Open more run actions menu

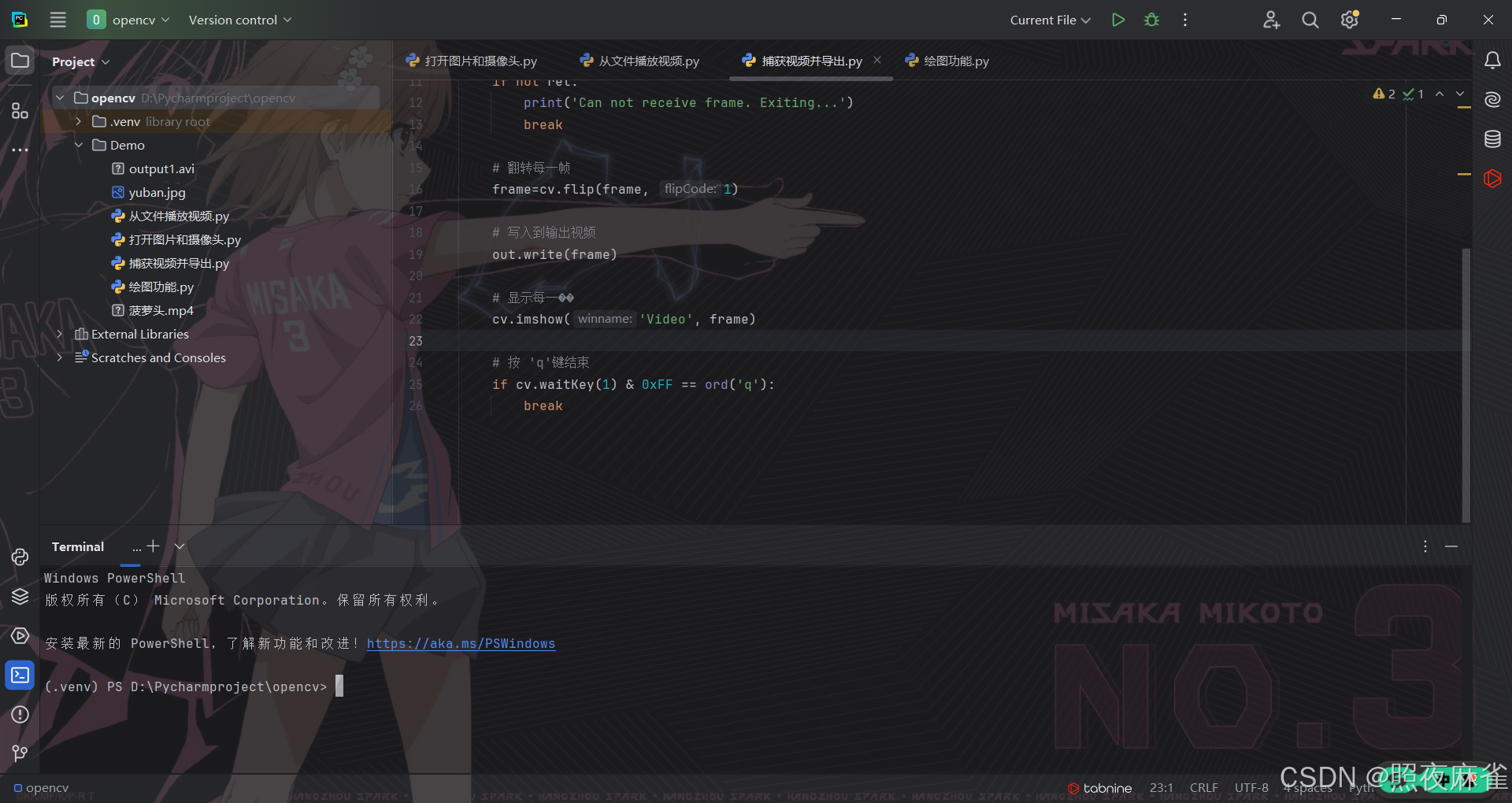1185,20
